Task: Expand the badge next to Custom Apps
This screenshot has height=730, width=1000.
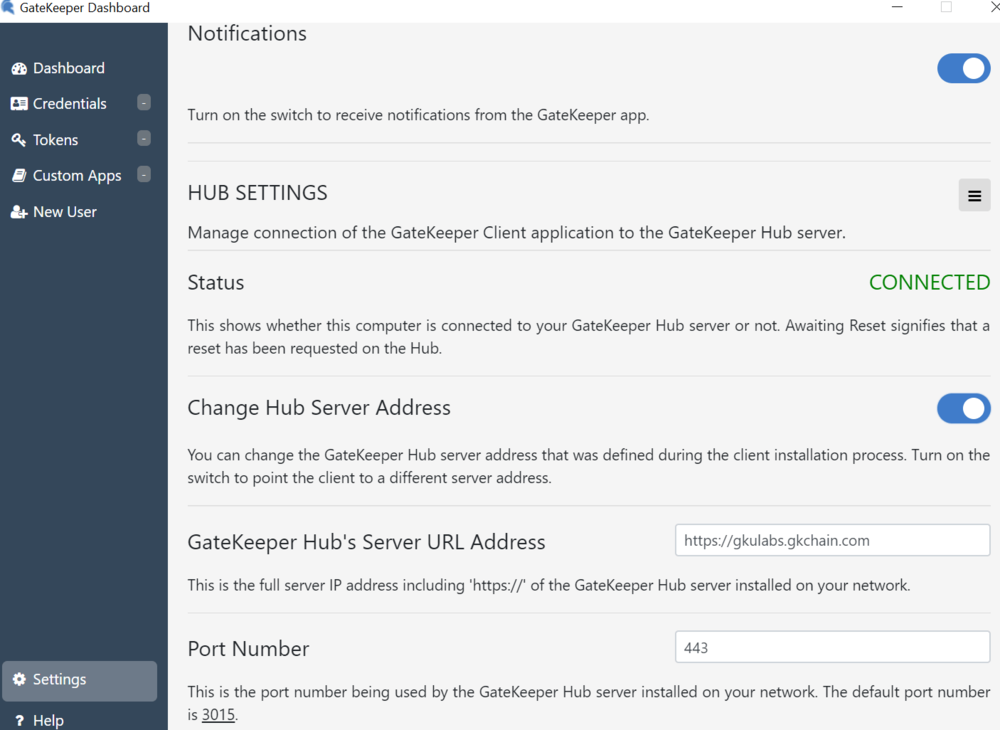Action: tap(144, 175)
